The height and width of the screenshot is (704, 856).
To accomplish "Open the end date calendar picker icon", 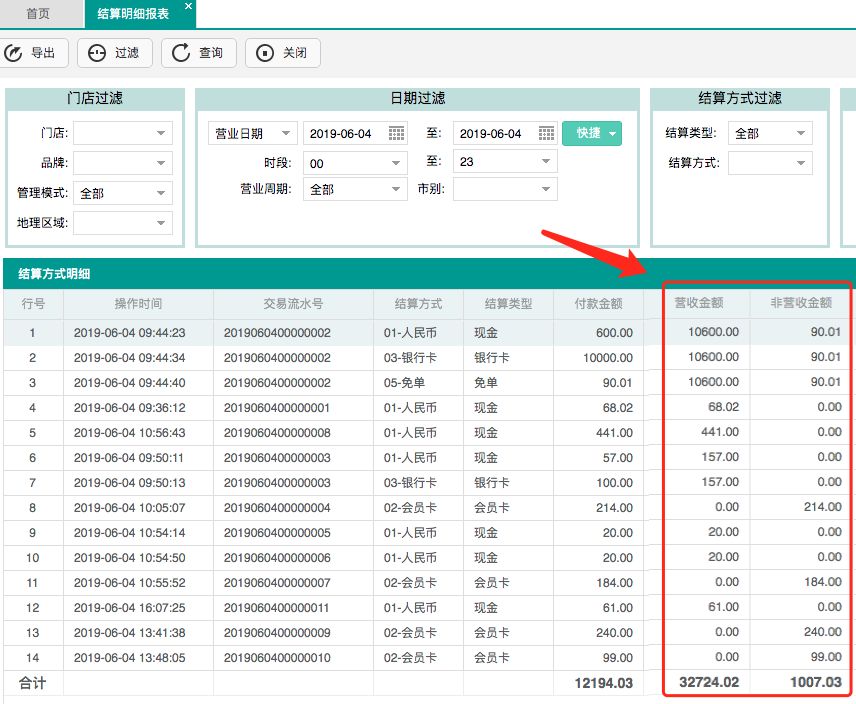I will (x=546, y=133).
